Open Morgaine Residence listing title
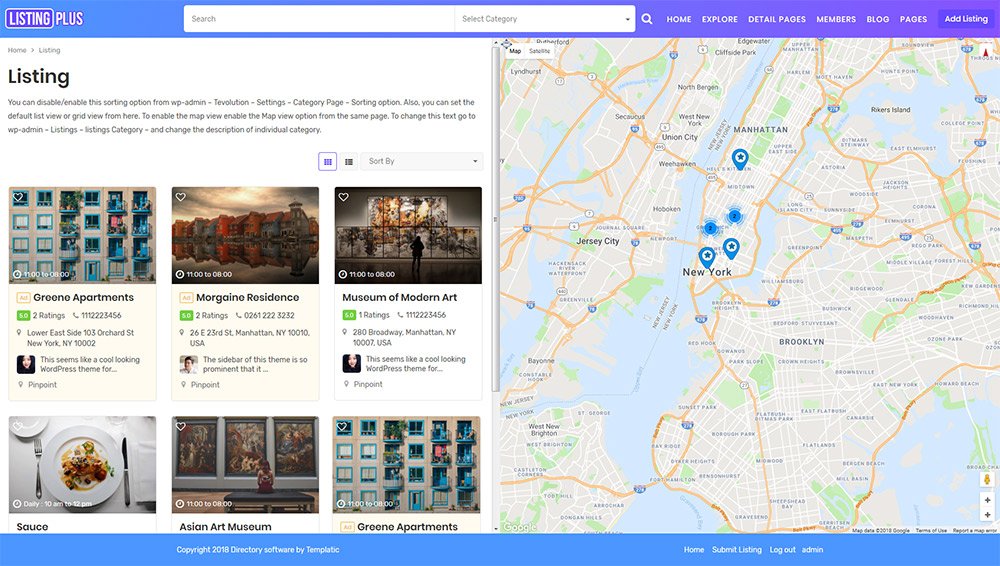 247,297
